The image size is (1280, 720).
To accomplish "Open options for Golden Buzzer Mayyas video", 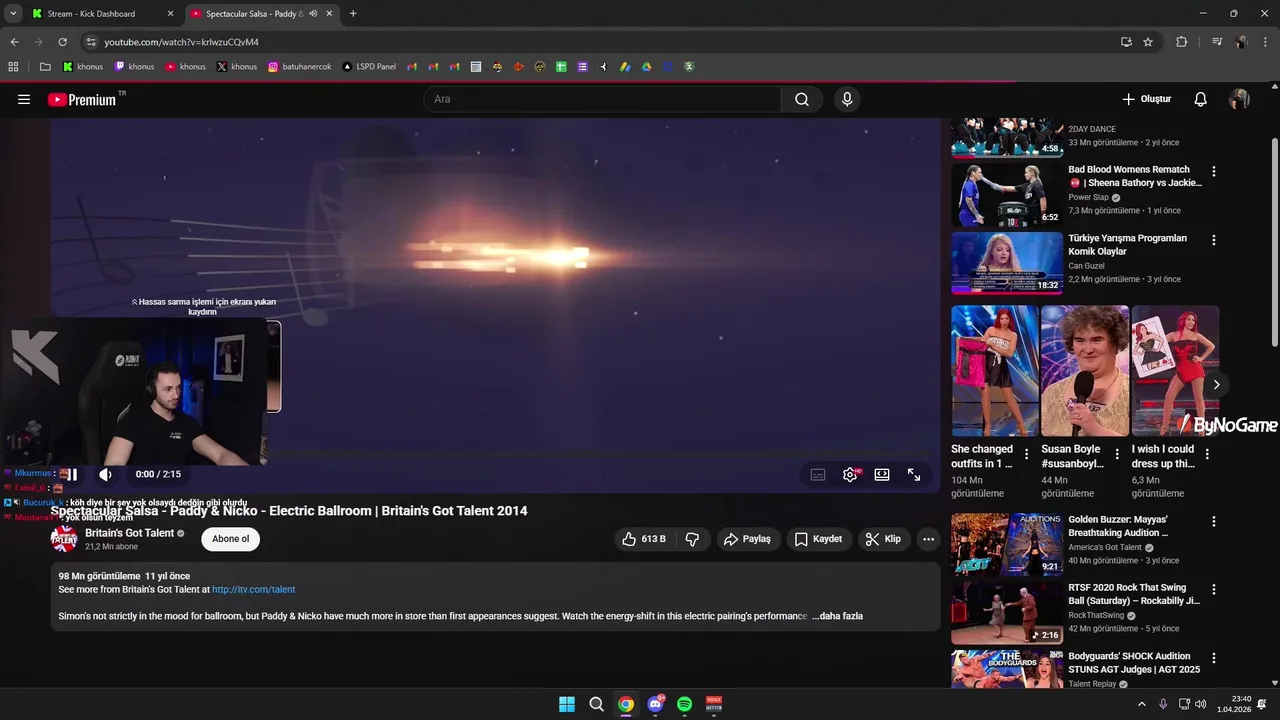I will point(1214,521).
